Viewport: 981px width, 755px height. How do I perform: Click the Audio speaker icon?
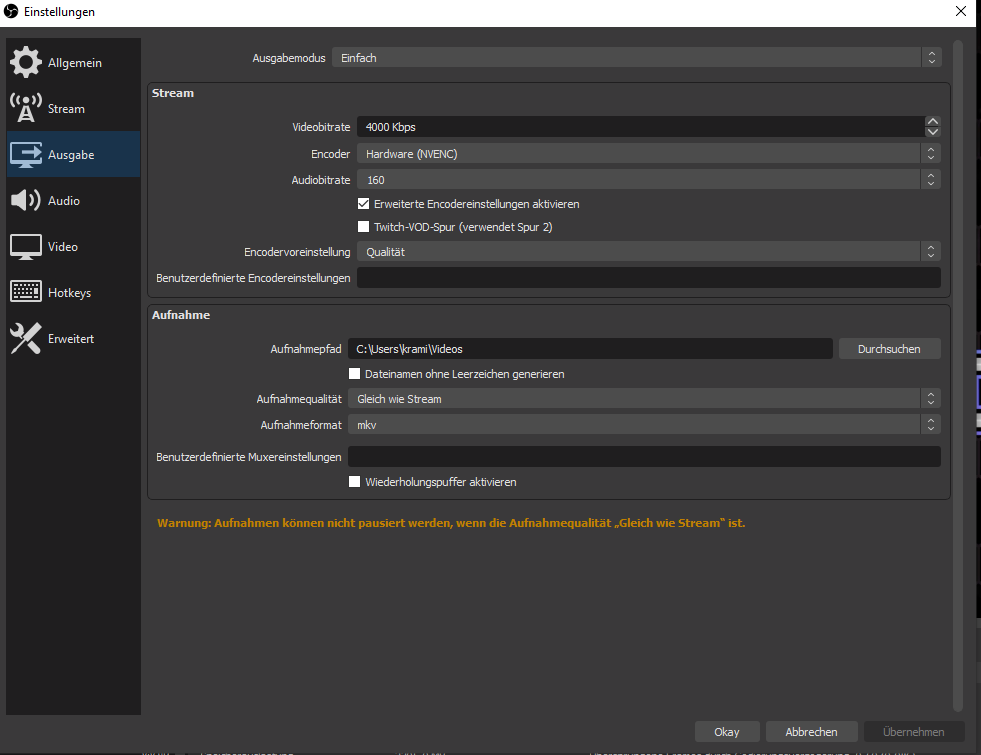point(26,201)
